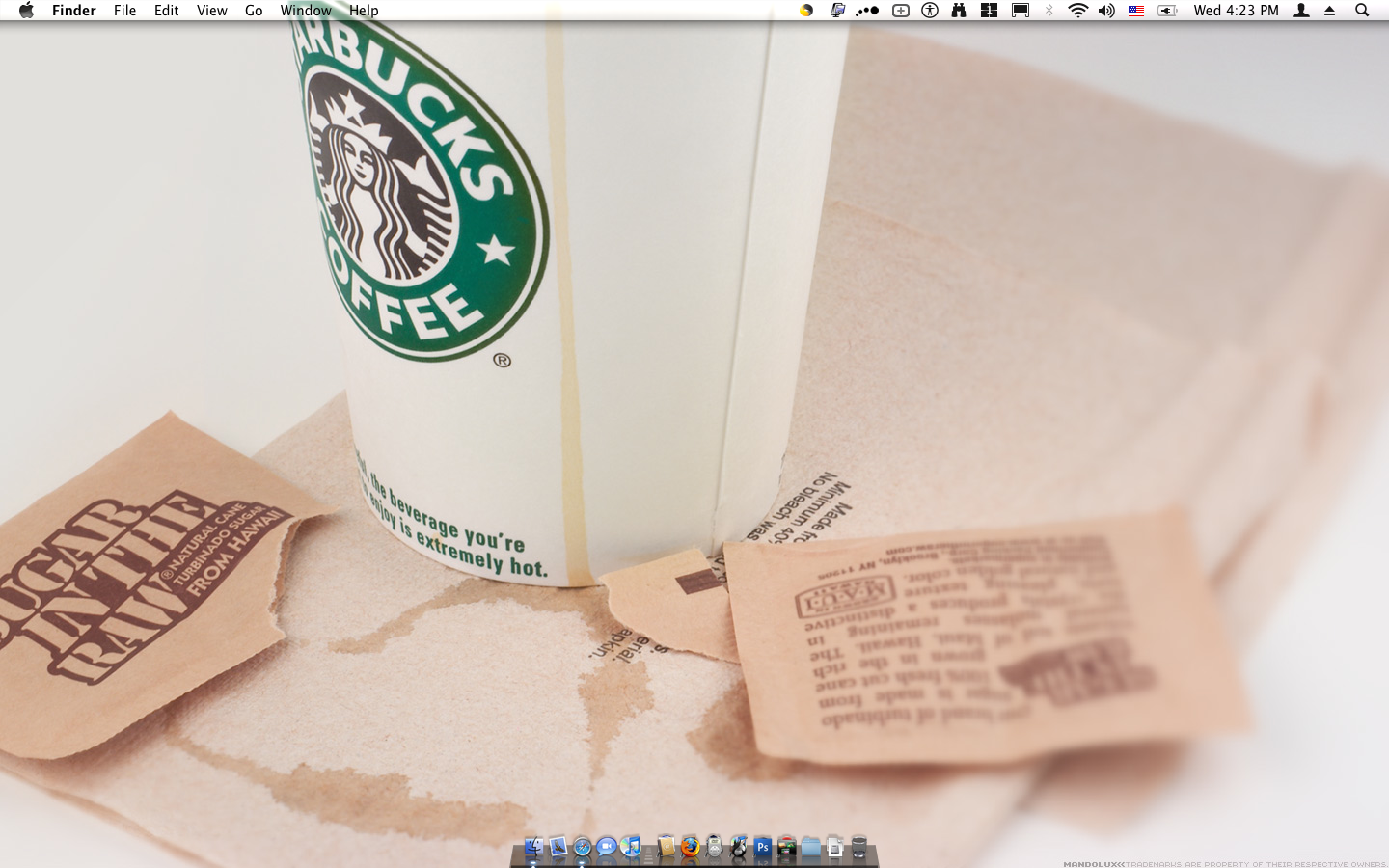Open iChat from the Dock
The height and width of the screenshot is (868, 1389).
click(x=606, y=848)
